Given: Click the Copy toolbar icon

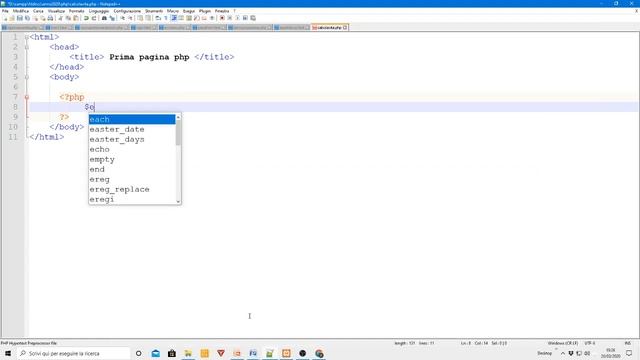Looking at the screenshot, I should tap(68, 18).
